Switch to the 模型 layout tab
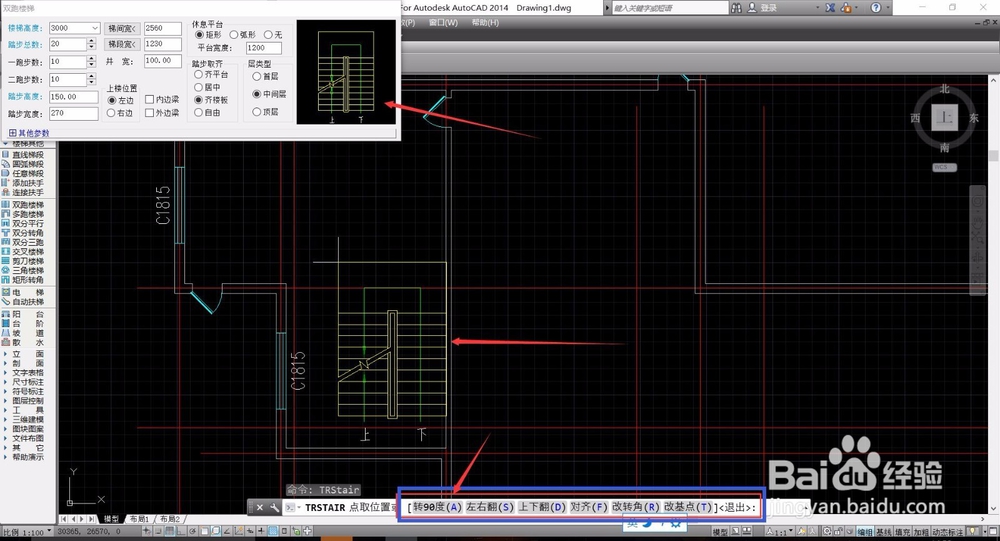This screenshot has height=541, width=1000. 111,519
